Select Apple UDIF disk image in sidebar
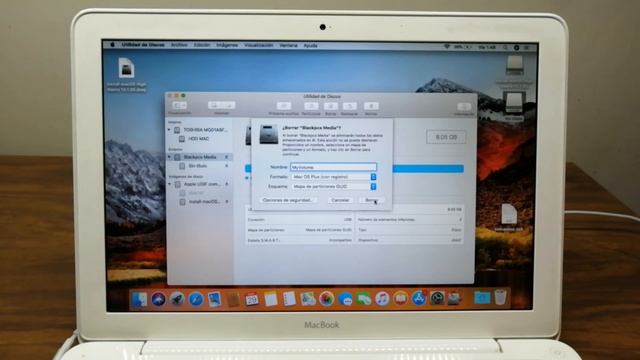This screenshot has width=640, height=360. (202, 184)
